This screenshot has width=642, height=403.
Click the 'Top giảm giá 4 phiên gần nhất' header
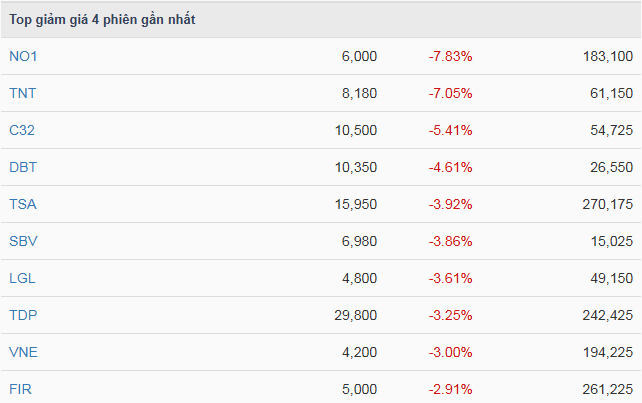[x=102, y=20]
